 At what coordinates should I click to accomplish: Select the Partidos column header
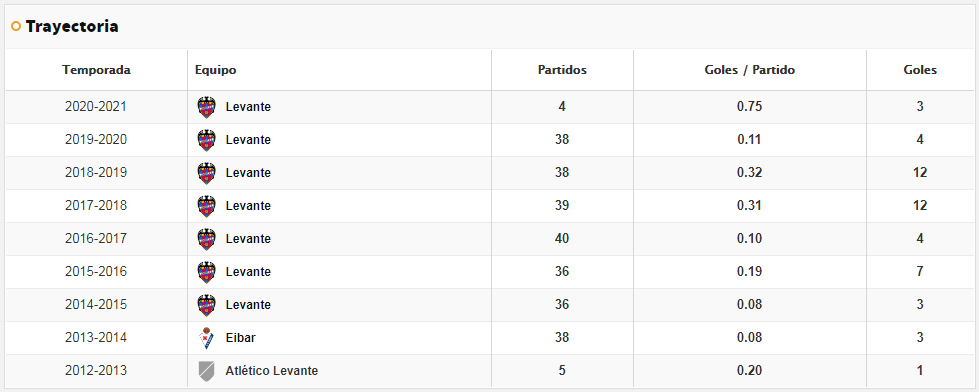click(562, 70)
